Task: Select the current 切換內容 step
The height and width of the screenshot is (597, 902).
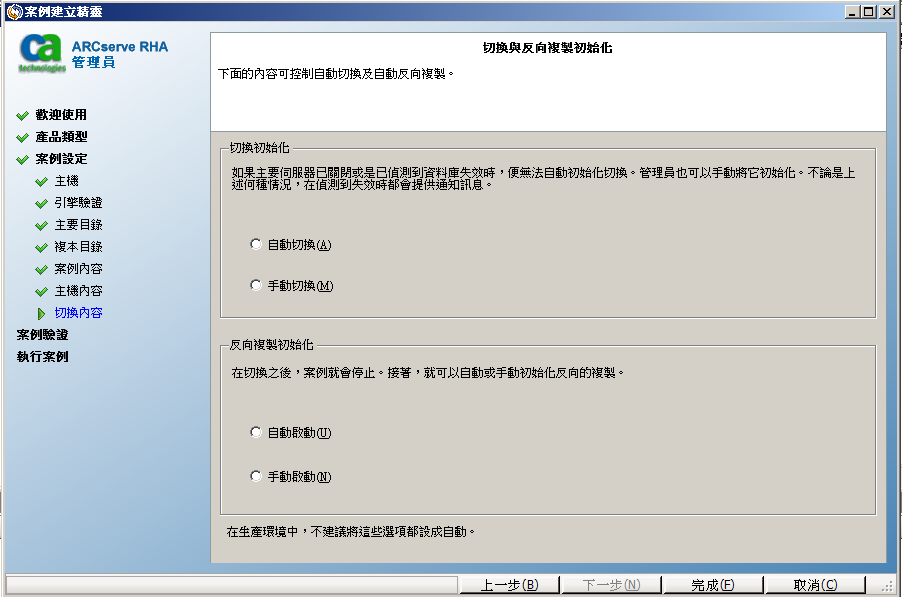Action: click(x=78, y=312)
